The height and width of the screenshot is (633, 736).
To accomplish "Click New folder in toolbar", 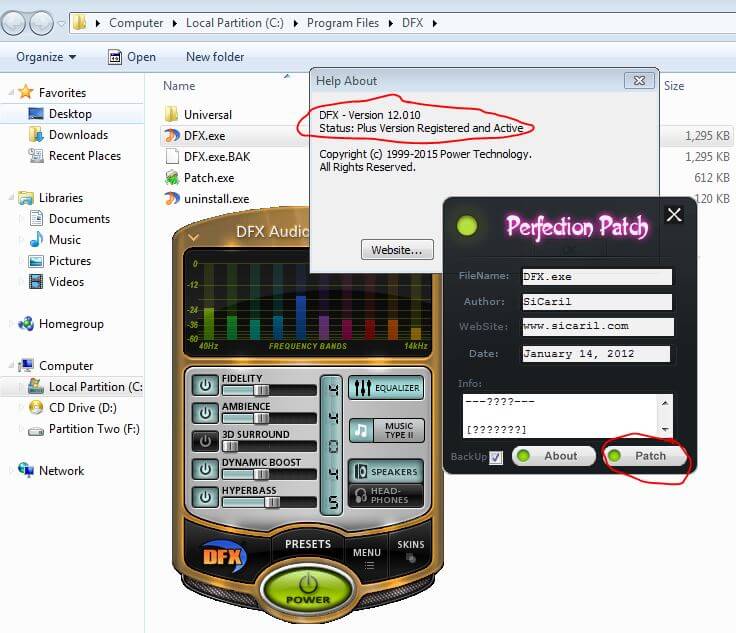I will coord(215,57).
